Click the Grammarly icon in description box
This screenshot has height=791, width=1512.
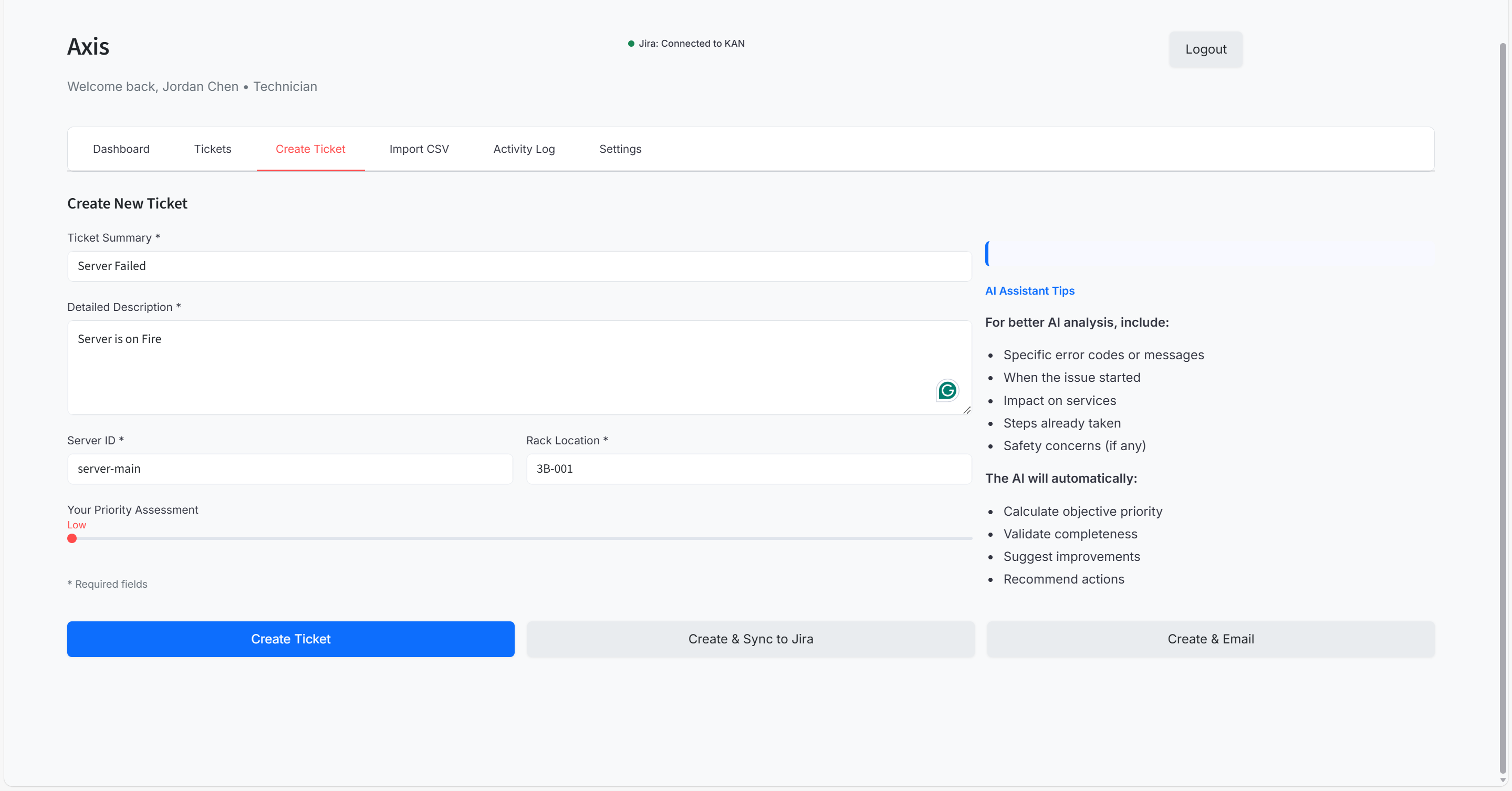pos(947,391)
